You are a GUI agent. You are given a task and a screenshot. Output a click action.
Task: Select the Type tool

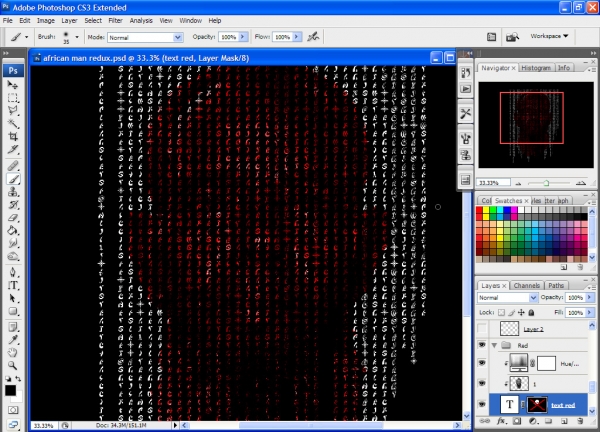click(13, 285)
